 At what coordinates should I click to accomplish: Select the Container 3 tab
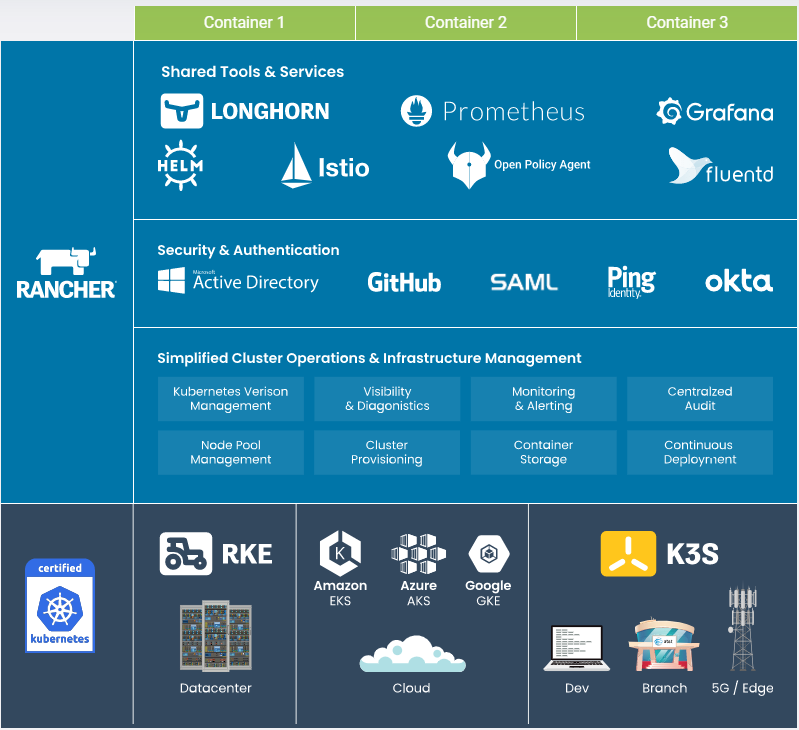[687, 22]
